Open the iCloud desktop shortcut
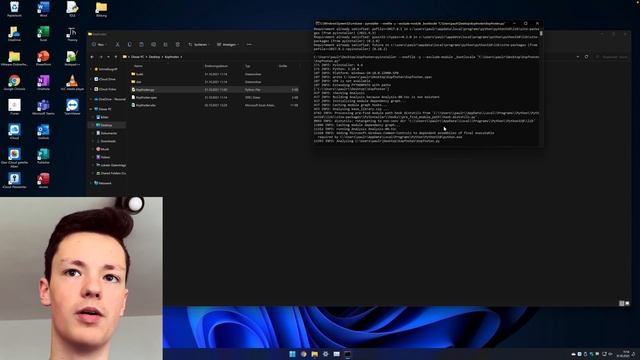This screenshot has height=360, width=640. pyautogui.click(x=14, y=131)
